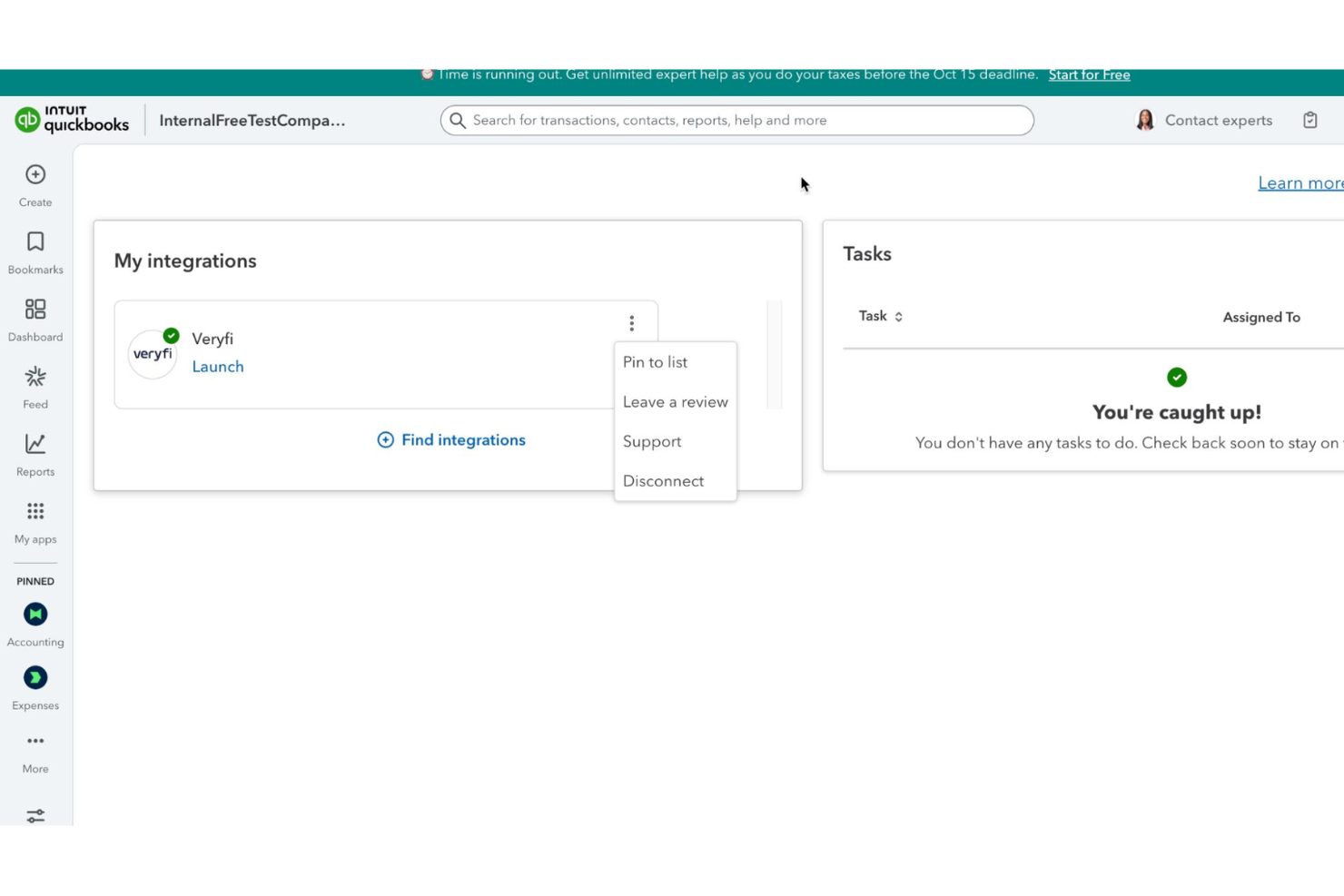
Task: Click the integrations list scrollbar
Action: (x=774, y=355)
